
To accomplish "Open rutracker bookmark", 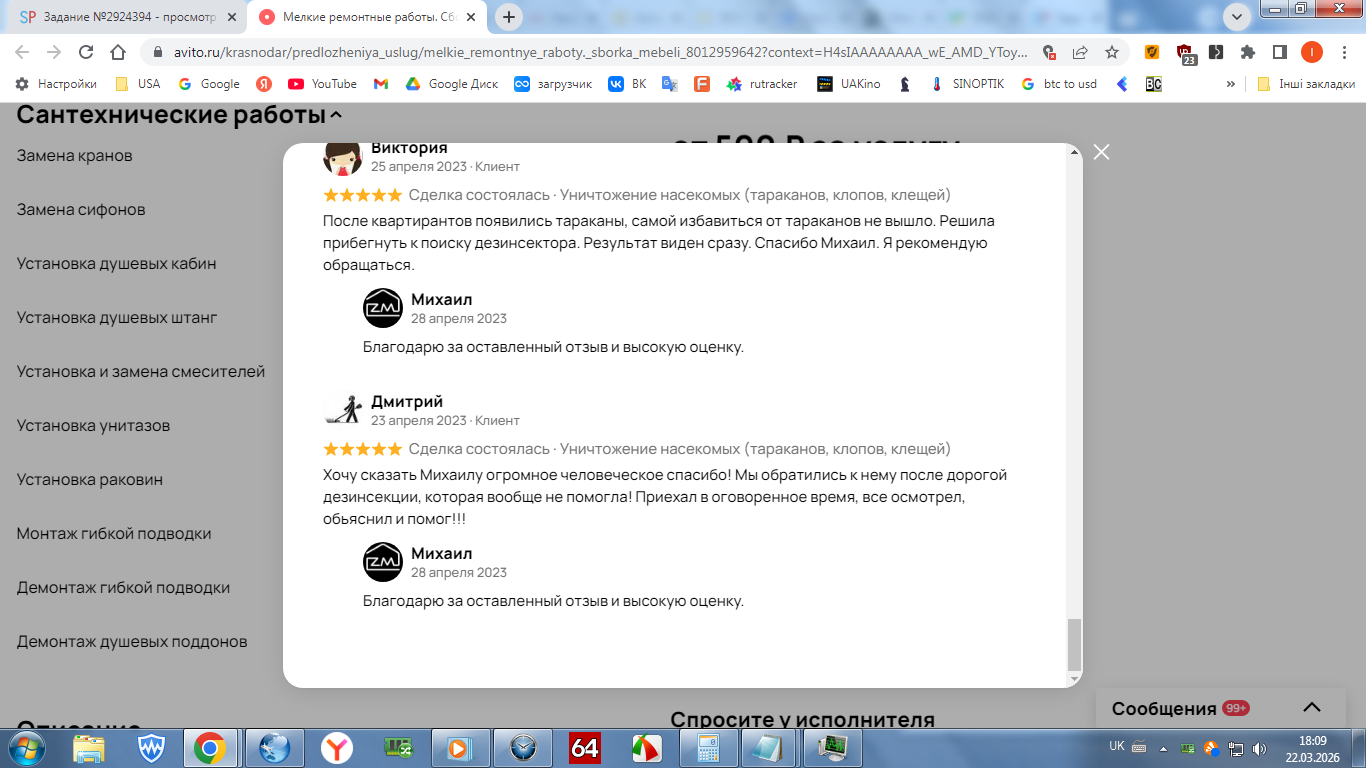I will pyautogui.click(x=762, y=84).
